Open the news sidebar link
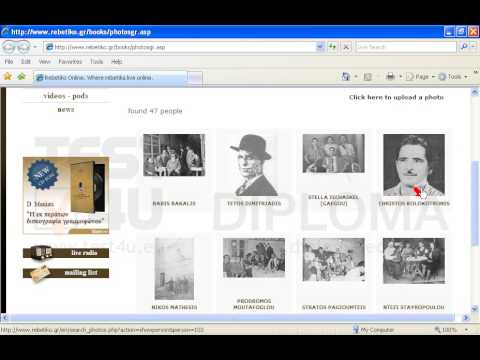Viewport: 480px width, 360px height. [x=66, y=110]
